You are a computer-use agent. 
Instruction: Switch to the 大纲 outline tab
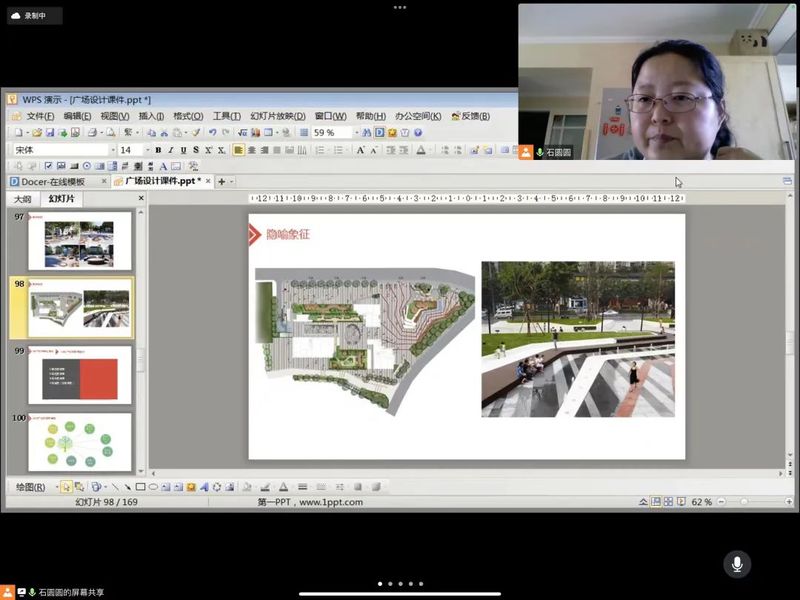(22, 199)
